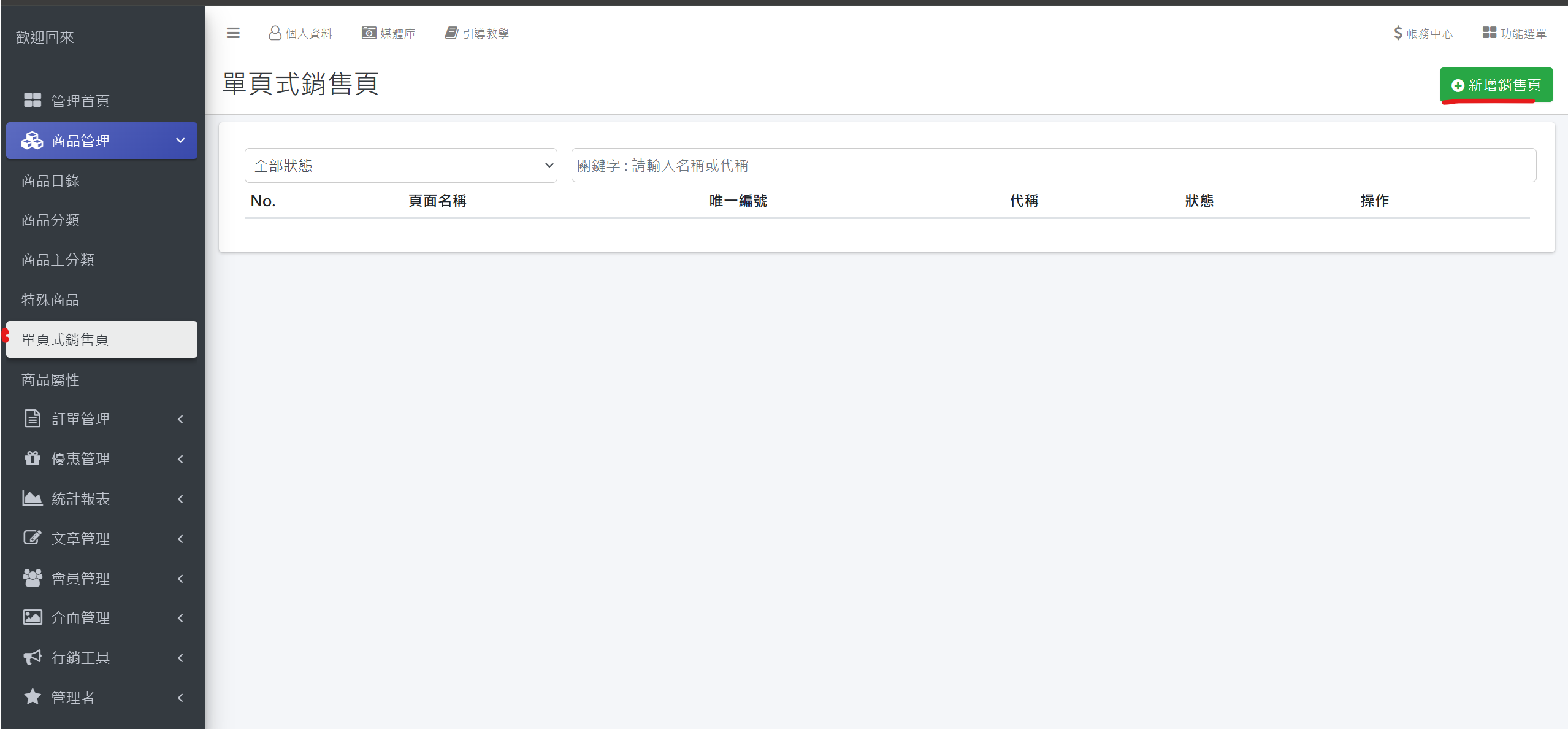Click the hamburger menu icon in top bar
The height and width of the screenshot is (729, 1568).
[x=233, y=33]
